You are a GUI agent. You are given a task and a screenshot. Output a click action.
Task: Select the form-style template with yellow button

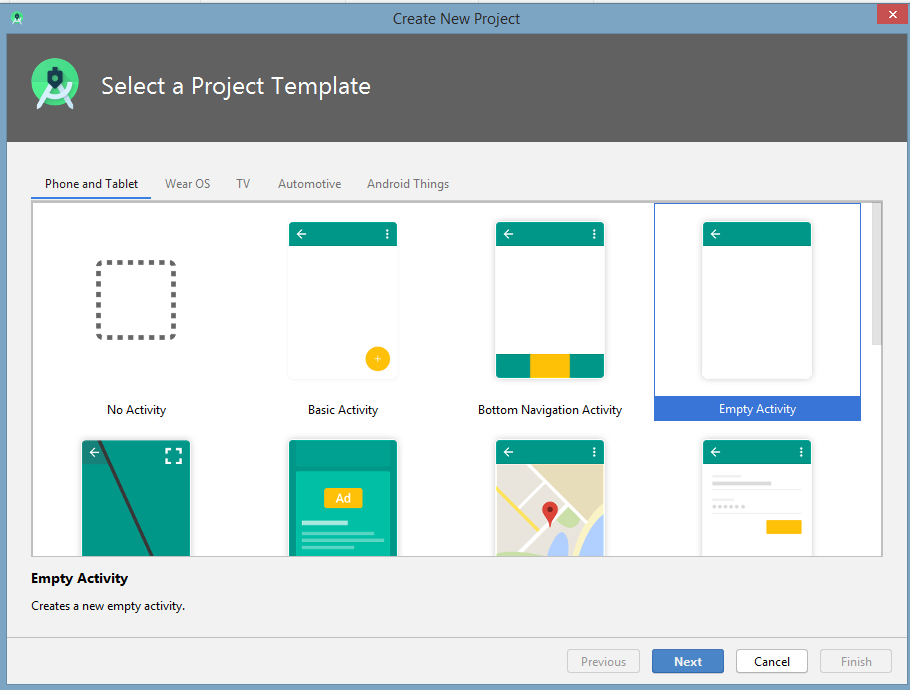[x=756, y=498]
